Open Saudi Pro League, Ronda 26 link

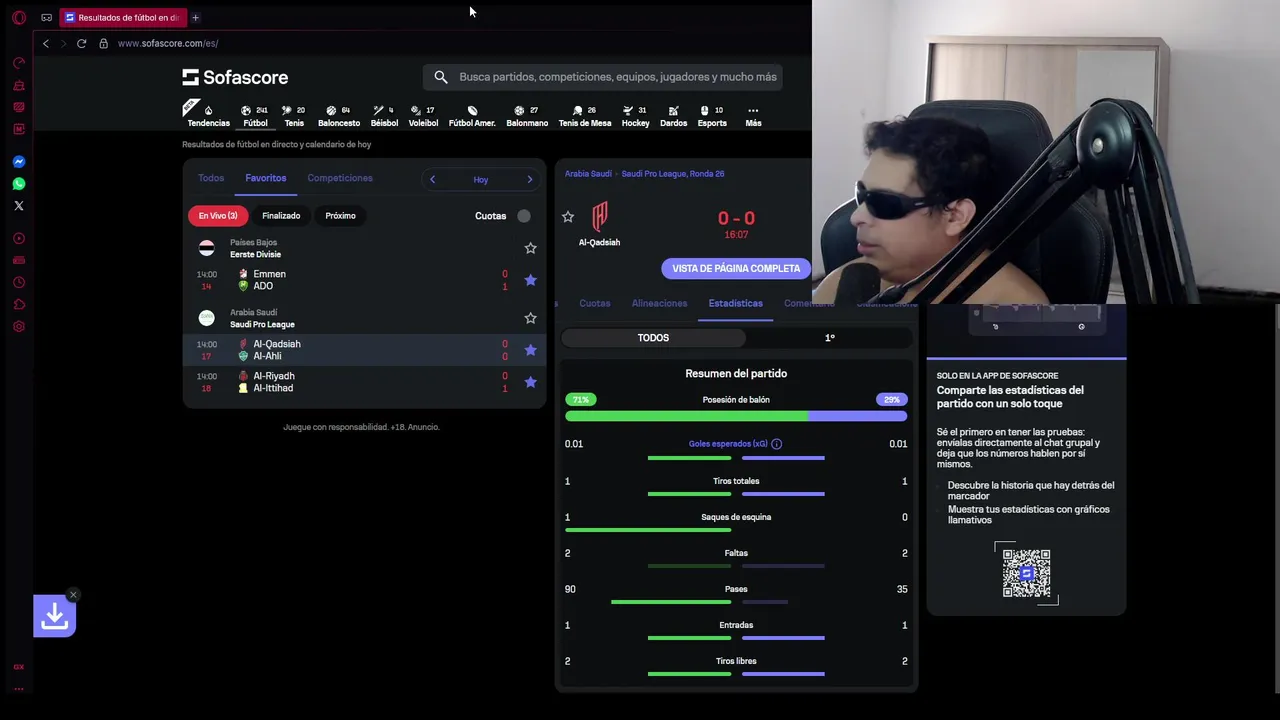coord(673,174)
